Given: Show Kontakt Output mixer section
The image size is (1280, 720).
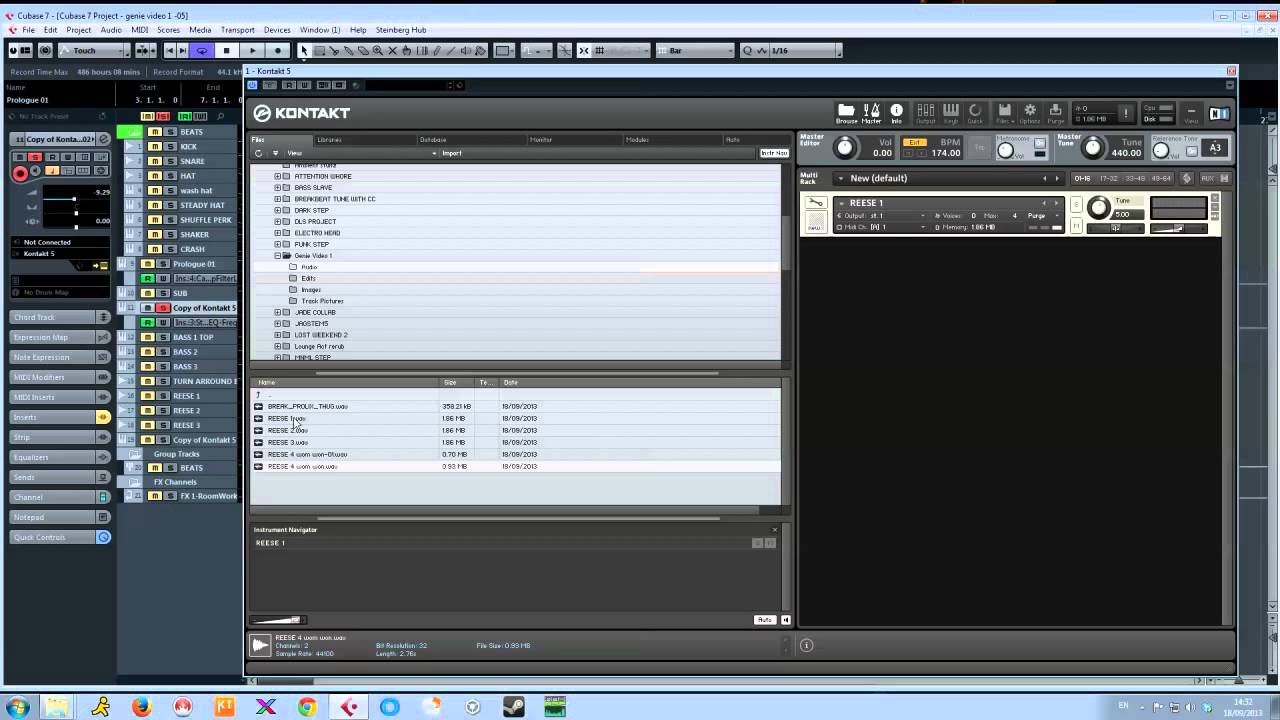Looking at the screenshot, I should click(x=926, y=113).
